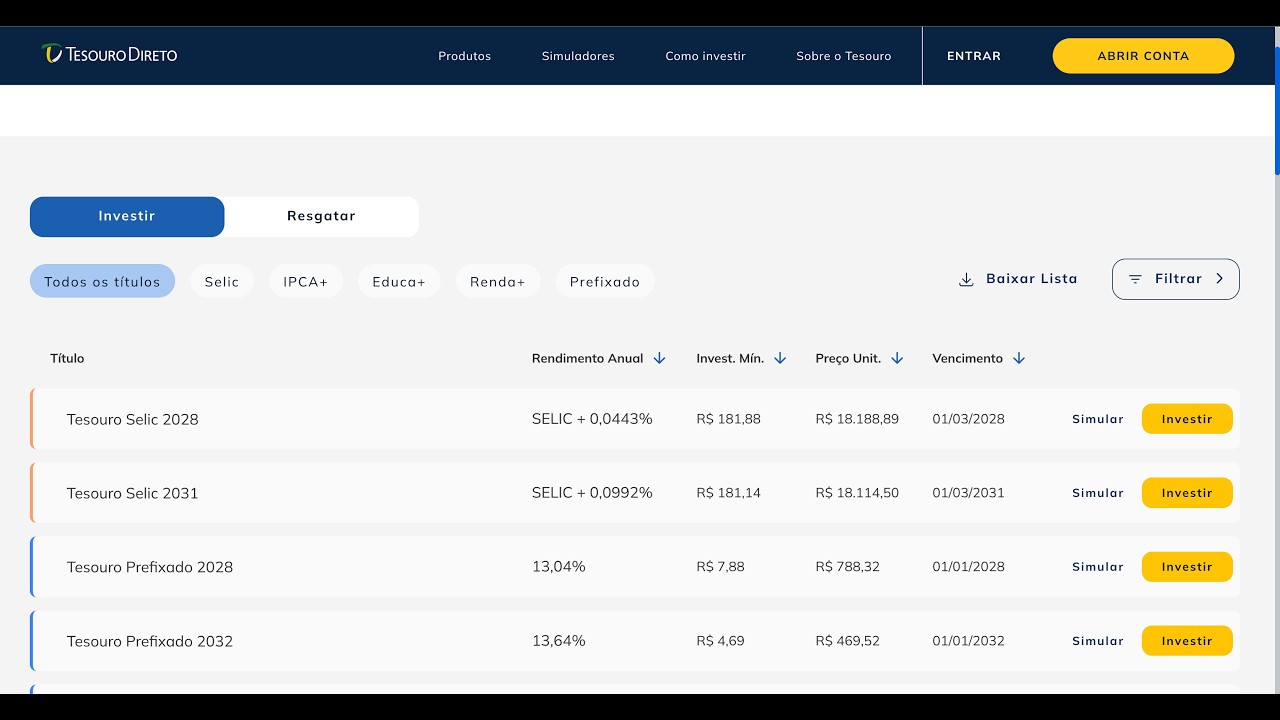Filter by Selic chip
Image resolution: width=1280 pixels, height=720 pixels.
click(222, 282)
